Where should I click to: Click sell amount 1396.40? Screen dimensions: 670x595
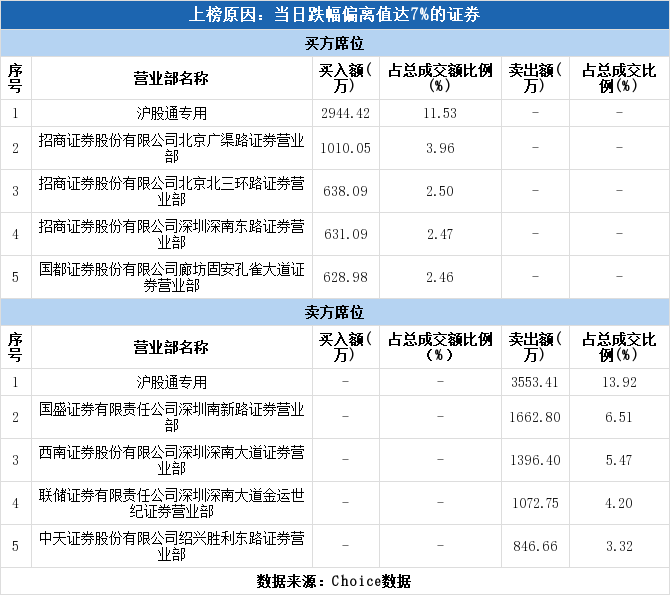[x=535, y=460]
